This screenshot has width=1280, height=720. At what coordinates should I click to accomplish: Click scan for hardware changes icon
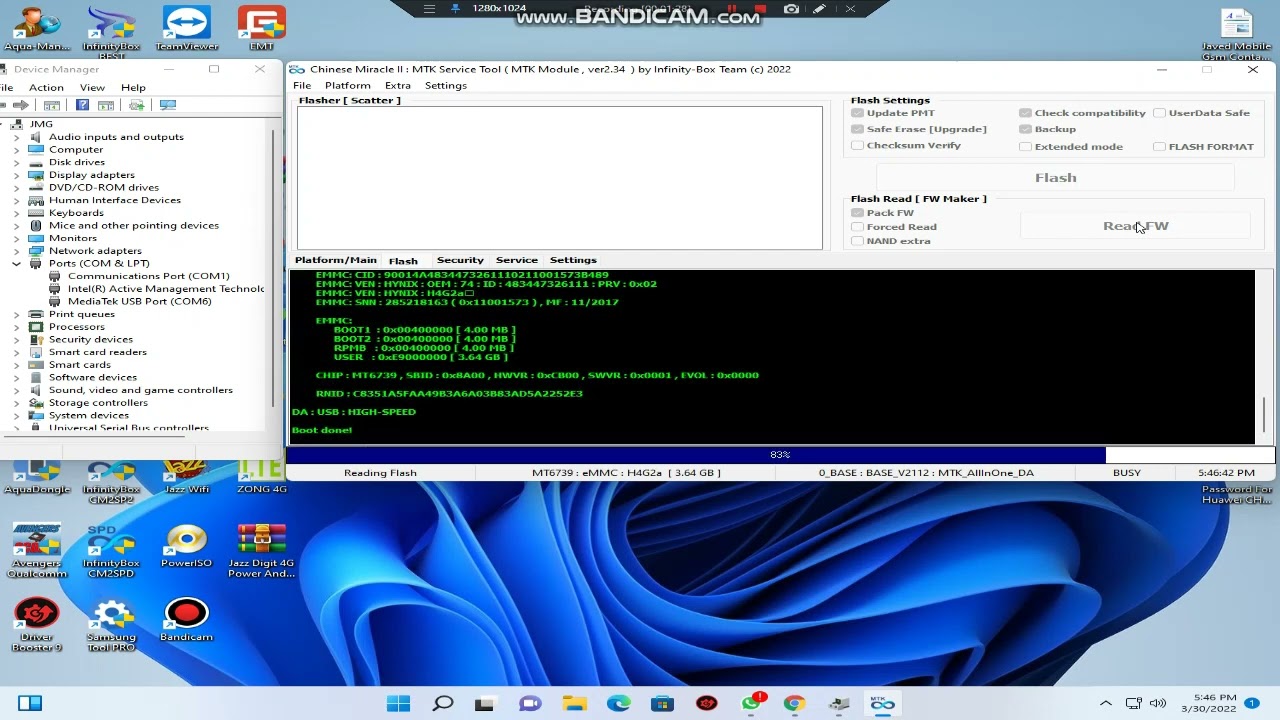(168, 105)
